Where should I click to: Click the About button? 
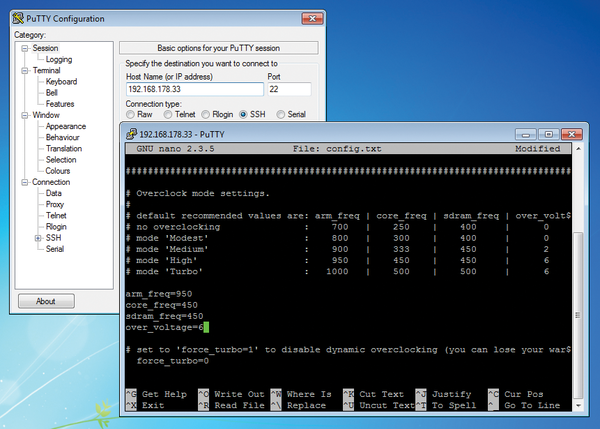(x=46, y=301)
